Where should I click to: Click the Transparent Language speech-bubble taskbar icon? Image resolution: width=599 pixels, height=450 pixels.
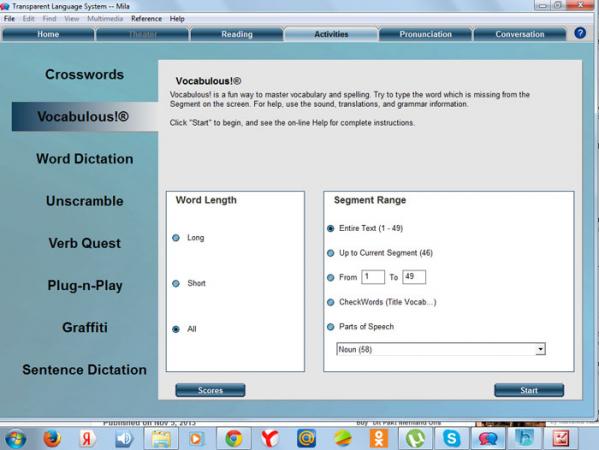(x=488, y=438)
